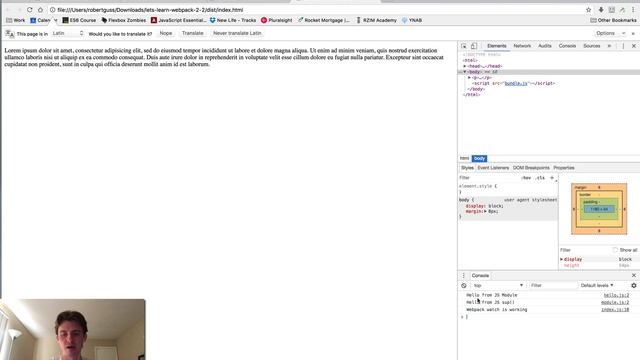
Task: Open the Chrome three-dot menu
Action: (633, 9)
